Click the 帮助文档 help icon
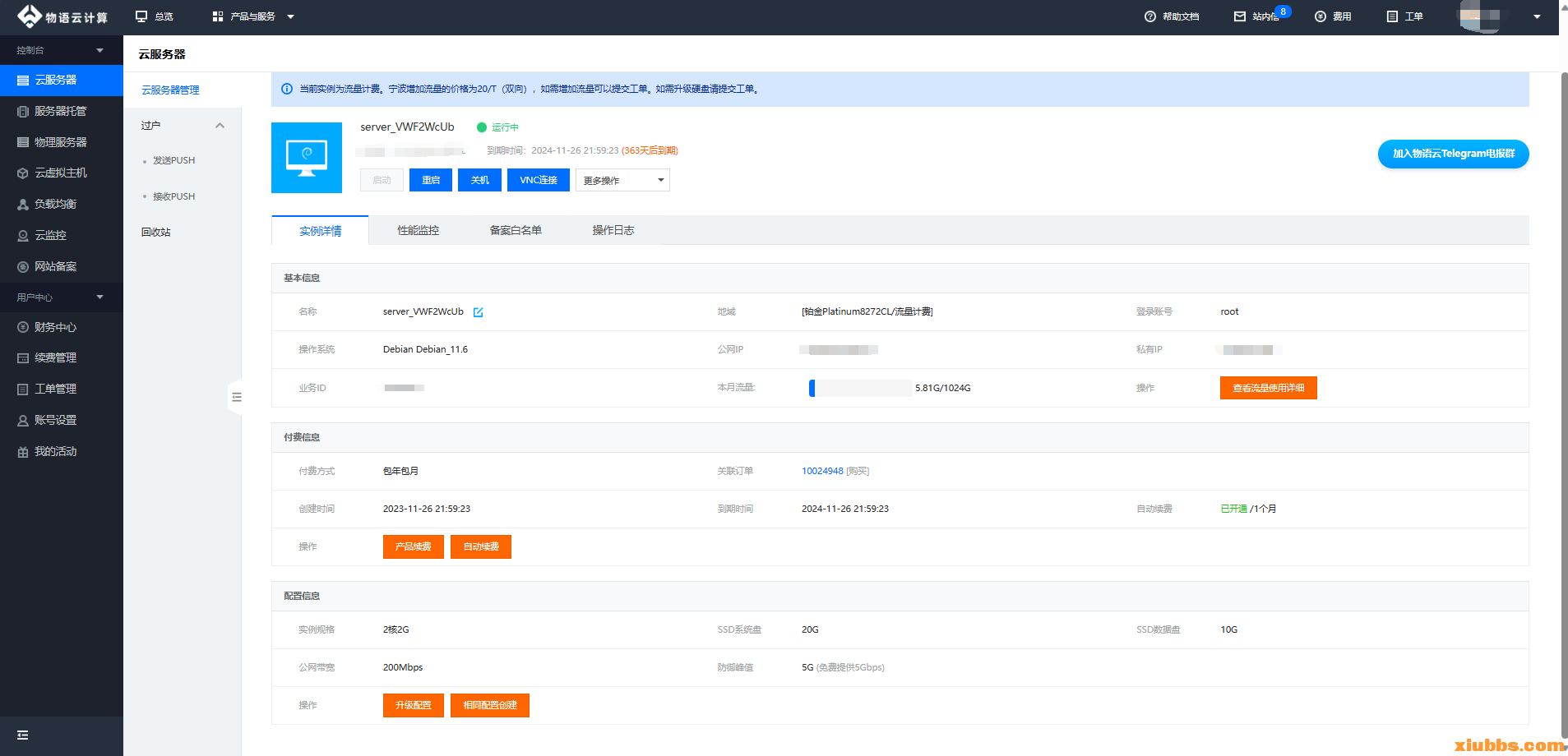The image size is (1568, 756). click(x=1150, y=16)
